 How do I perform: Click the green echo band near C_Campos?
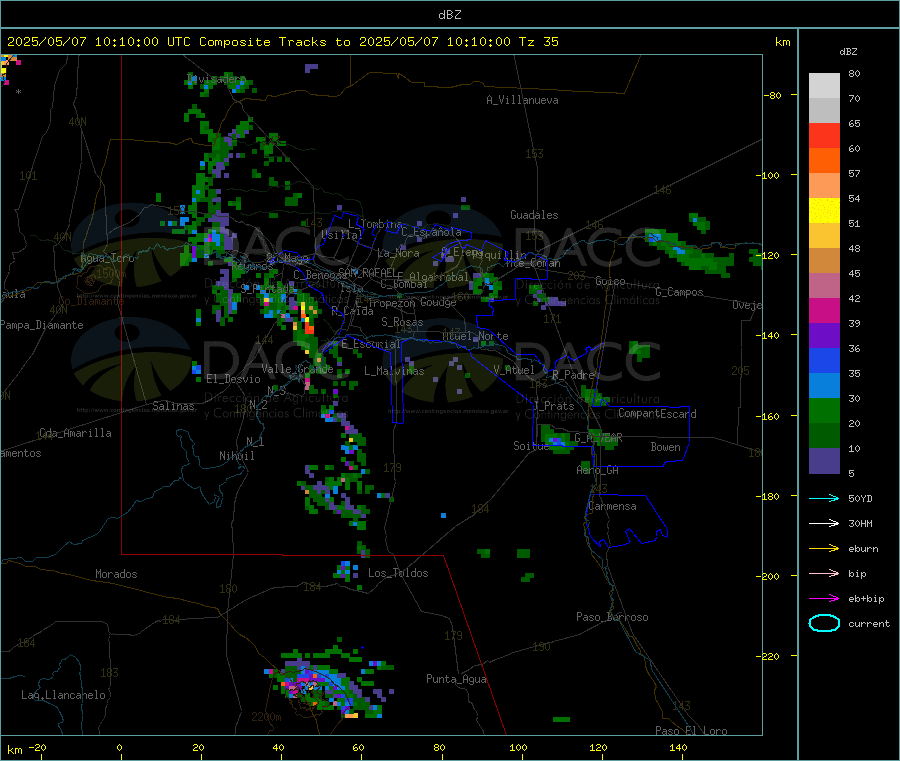coord(688,251)
